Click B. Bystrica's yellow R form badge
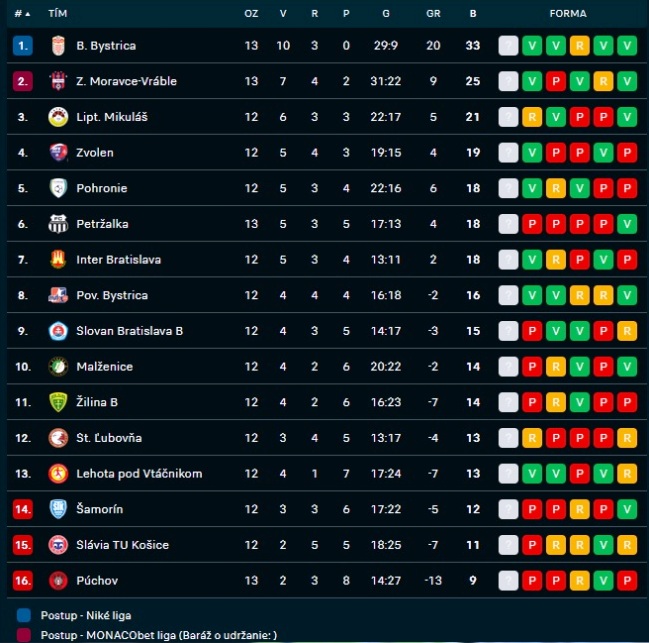The height and width of the screenshot is (643, 649). (579, 45)
